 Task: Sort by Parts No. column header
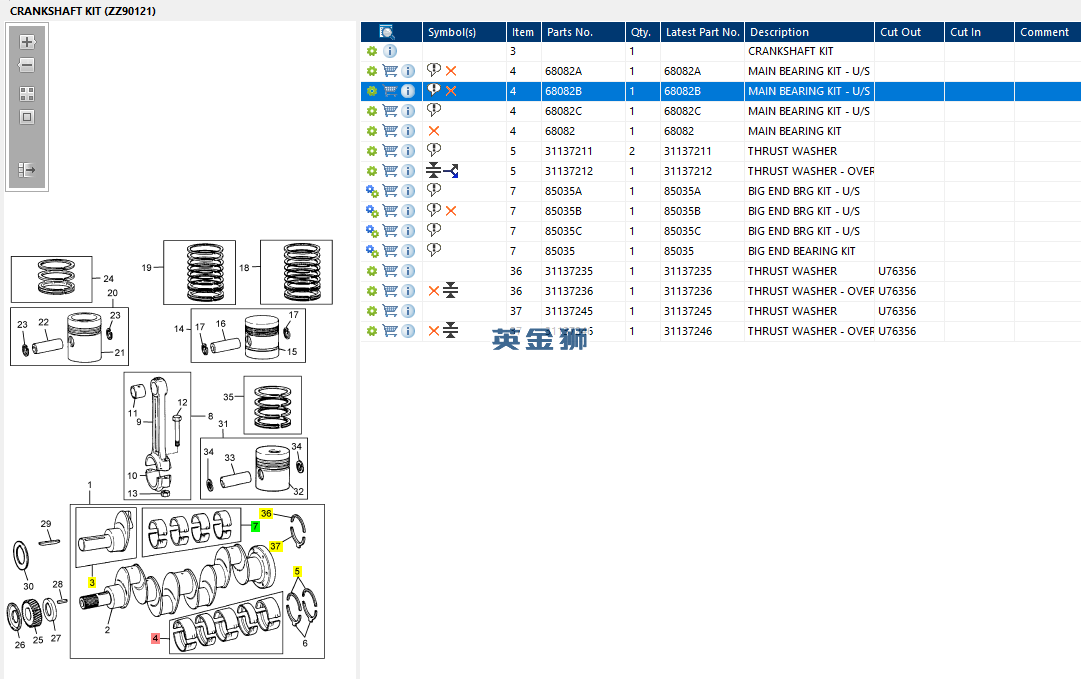coord(570,32)
